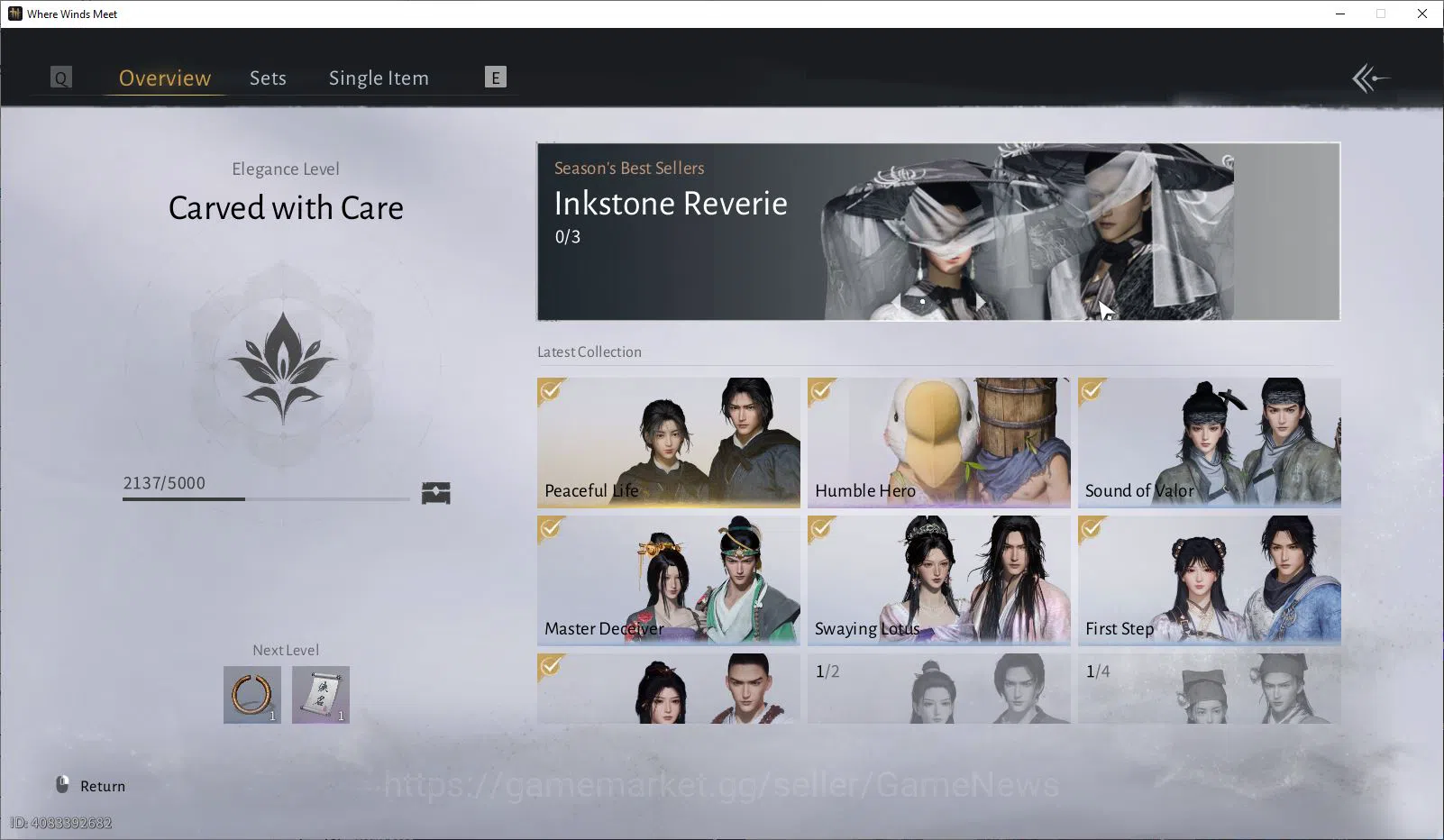Click the E key next-tab icon
The height and width of the screenshot is (840, 1444).
click(496, 78)
